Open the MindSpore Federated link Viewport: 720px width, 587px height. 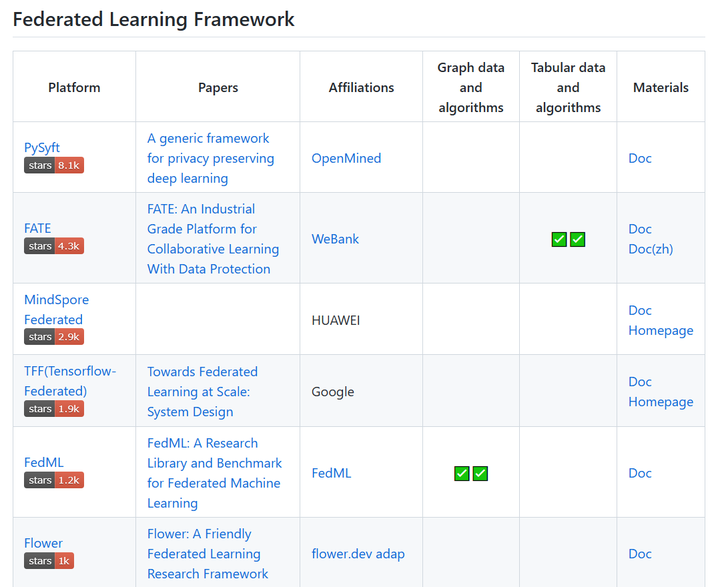pyautogui.click(x=56, y=310)
